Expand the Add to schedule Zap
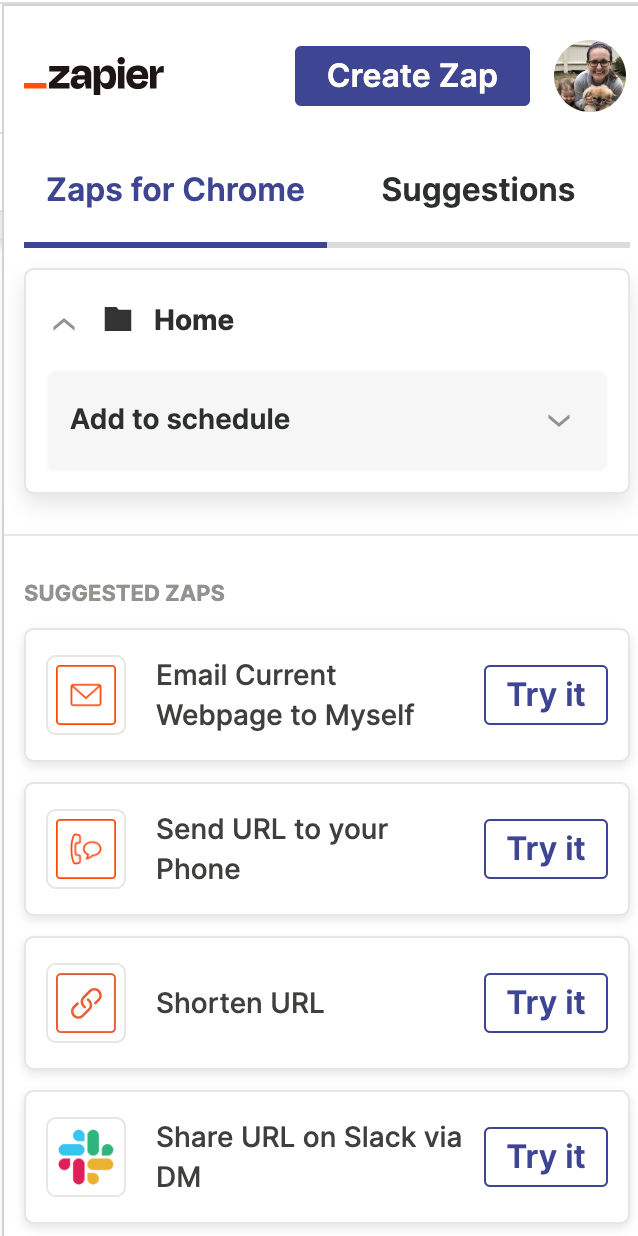The width and height of the screenshot is (638, 1236). (559, 420)
